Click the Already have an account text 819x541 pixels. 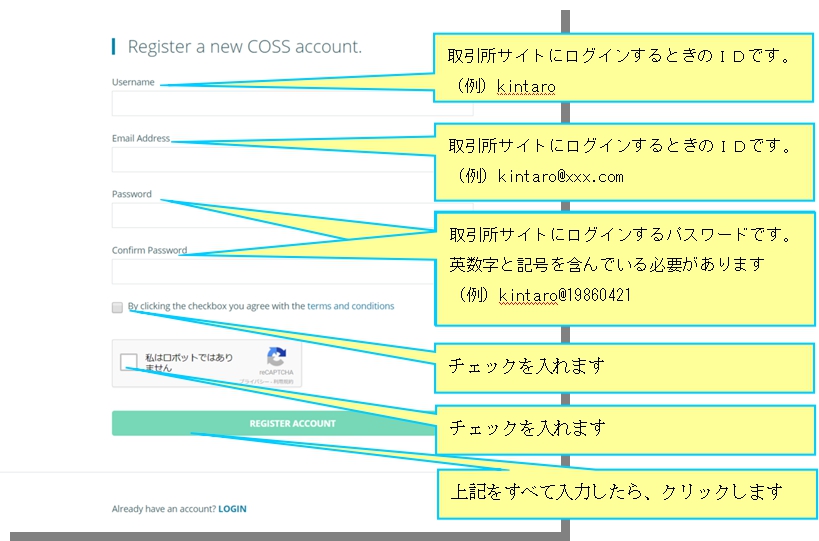pos(163,509)
